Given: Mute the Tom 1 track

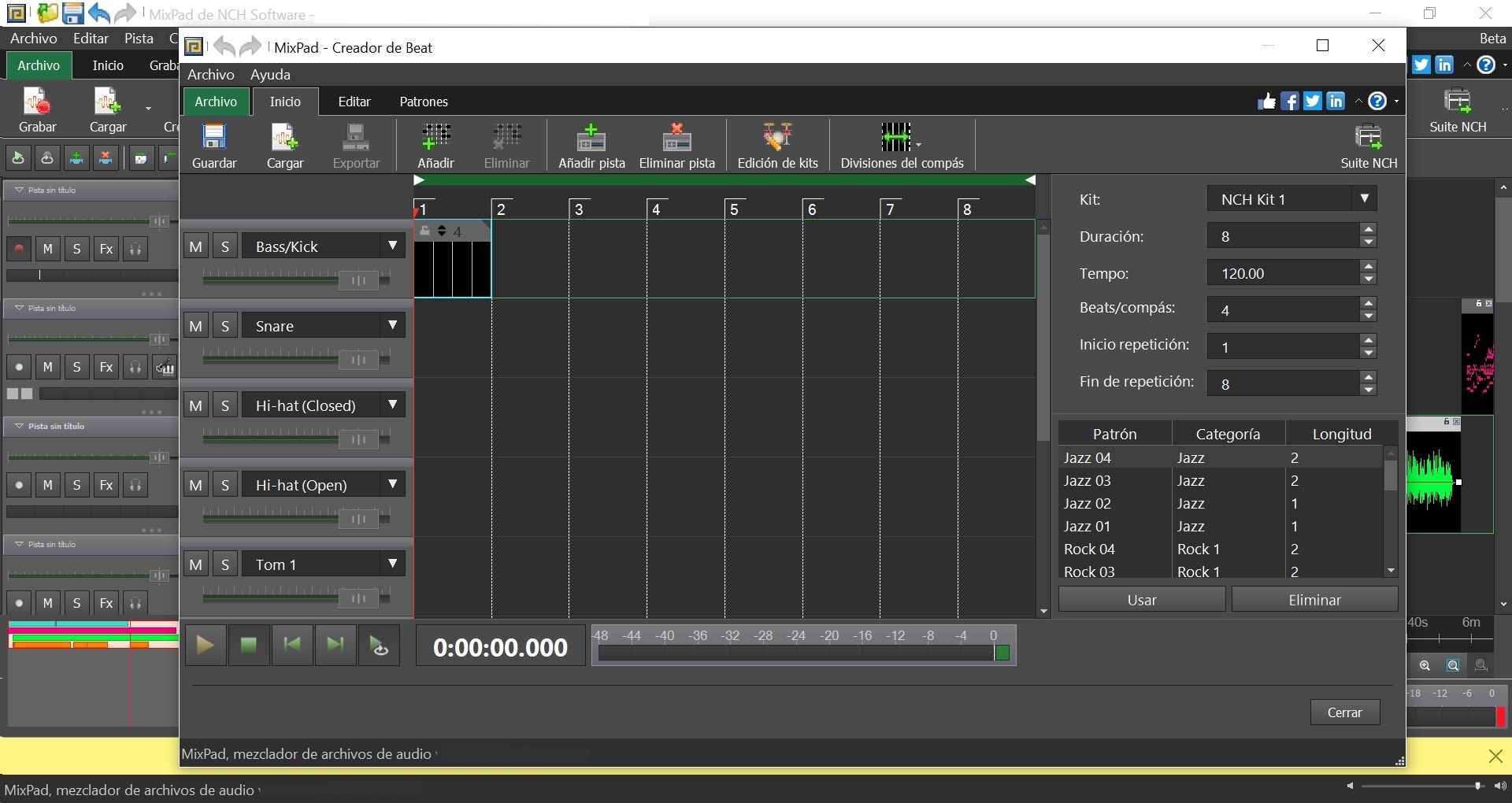Looking at the screenshot, I should (x=196, y=564).
